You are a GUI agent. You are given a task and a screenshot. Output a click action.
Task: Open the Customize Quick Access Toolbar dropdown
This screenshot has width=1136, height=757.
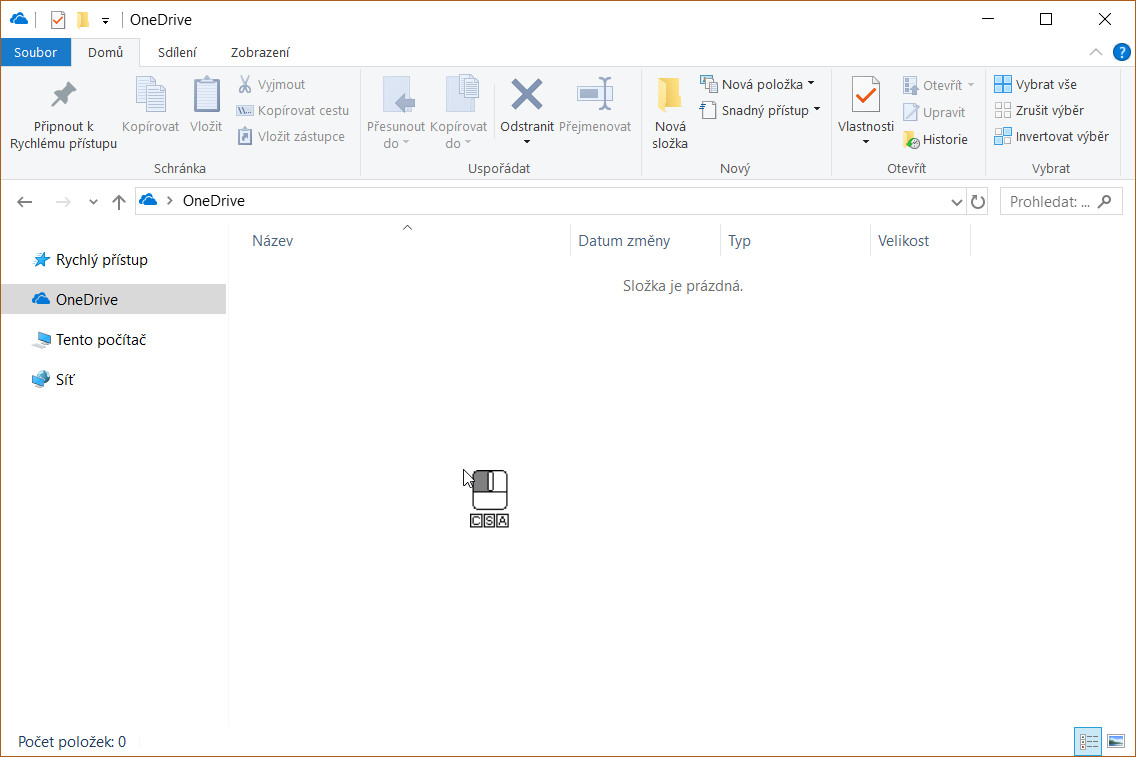(106, 20)
